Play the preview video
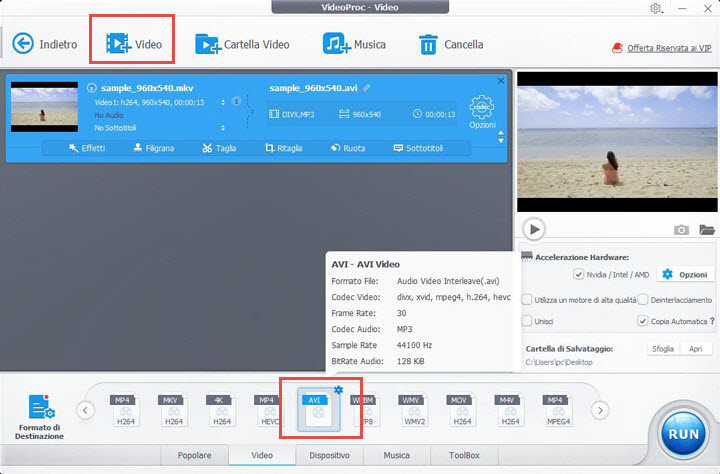Image resolution: width=720 pixels, height=474 pixels. [534, 229]
